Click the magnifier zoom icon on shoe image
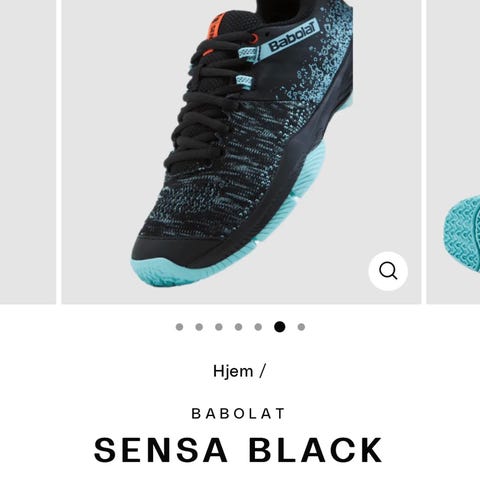The width and height of the screenshot is (480, 480). click(388, 271)
